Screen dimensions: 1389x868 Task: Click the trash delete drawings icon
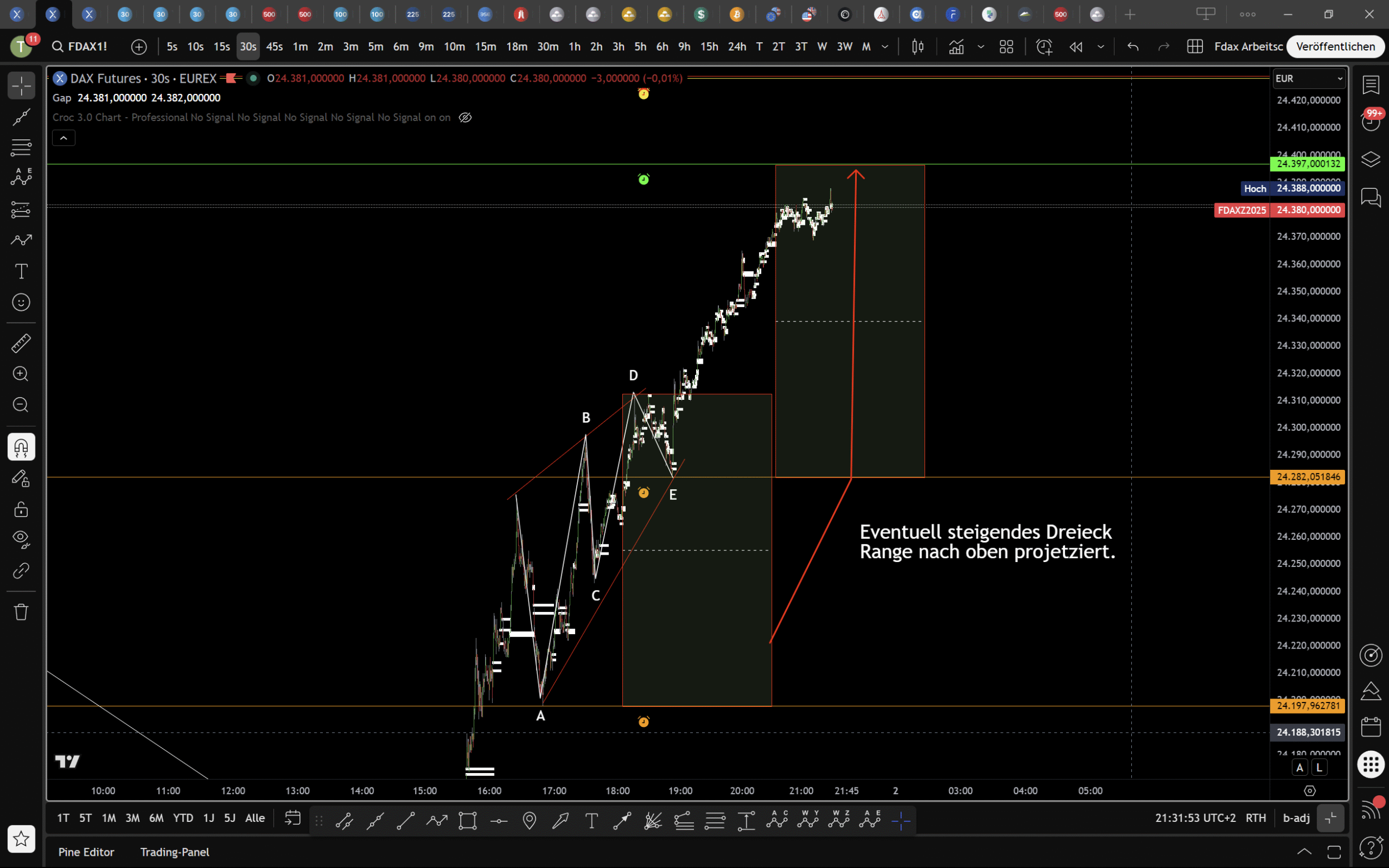click(x=21, y=612)
